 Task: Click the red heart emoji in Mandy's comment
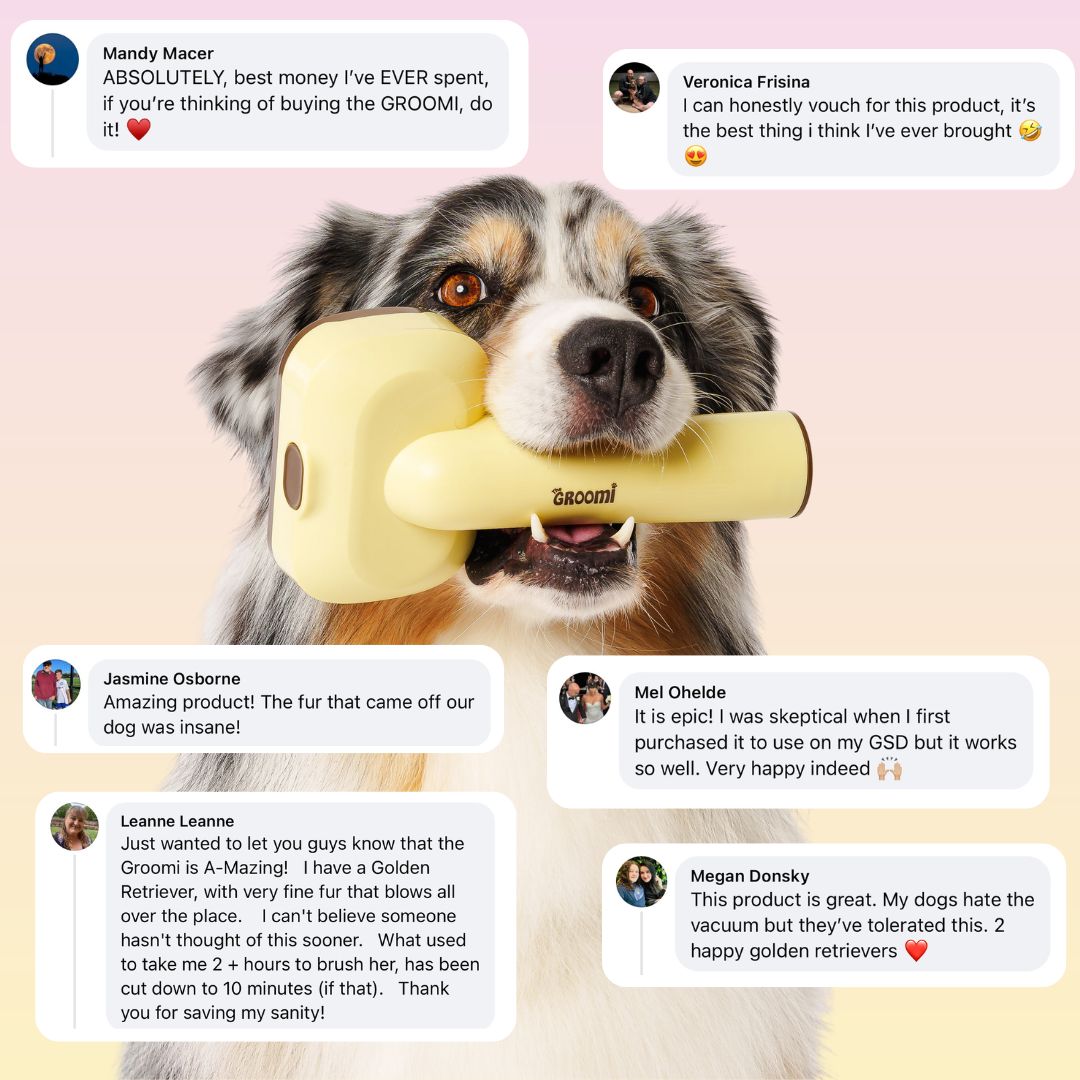(138, 129)
